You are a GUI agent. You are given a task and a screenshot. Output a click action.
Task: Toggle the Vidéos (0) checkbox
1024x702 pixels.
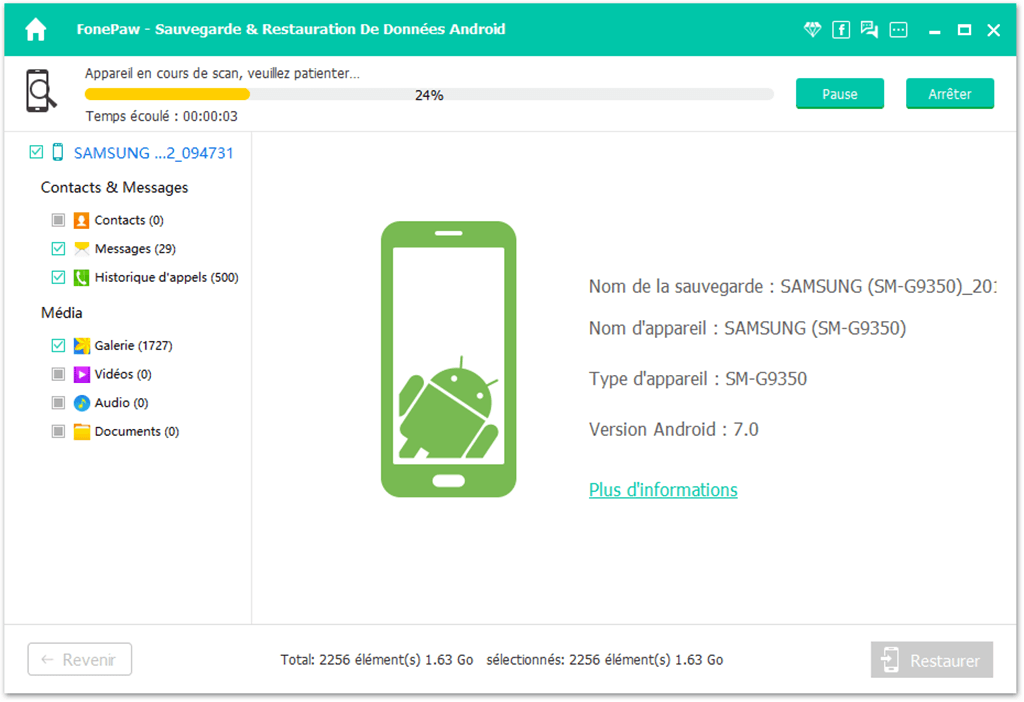(x=58, y=374)
